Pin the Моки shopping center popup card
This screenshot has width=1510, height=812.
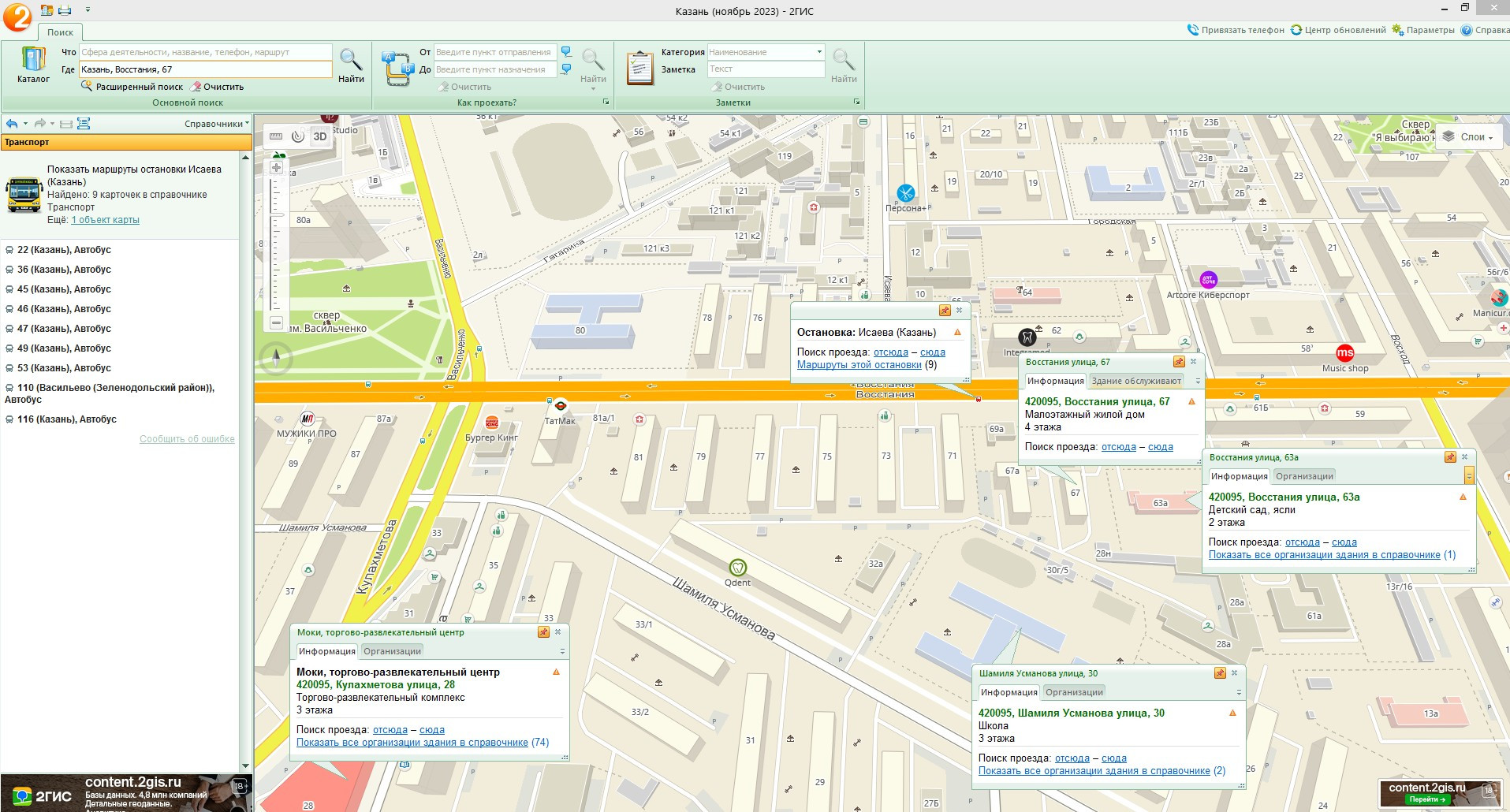pyautogui.click(x=543, y=632)
